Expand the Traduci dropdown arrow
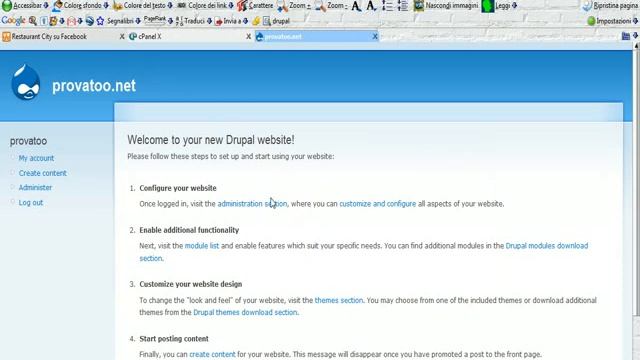The width and height of the screenshot is (640, 360). pyautogui.click(x=209, y=21)
